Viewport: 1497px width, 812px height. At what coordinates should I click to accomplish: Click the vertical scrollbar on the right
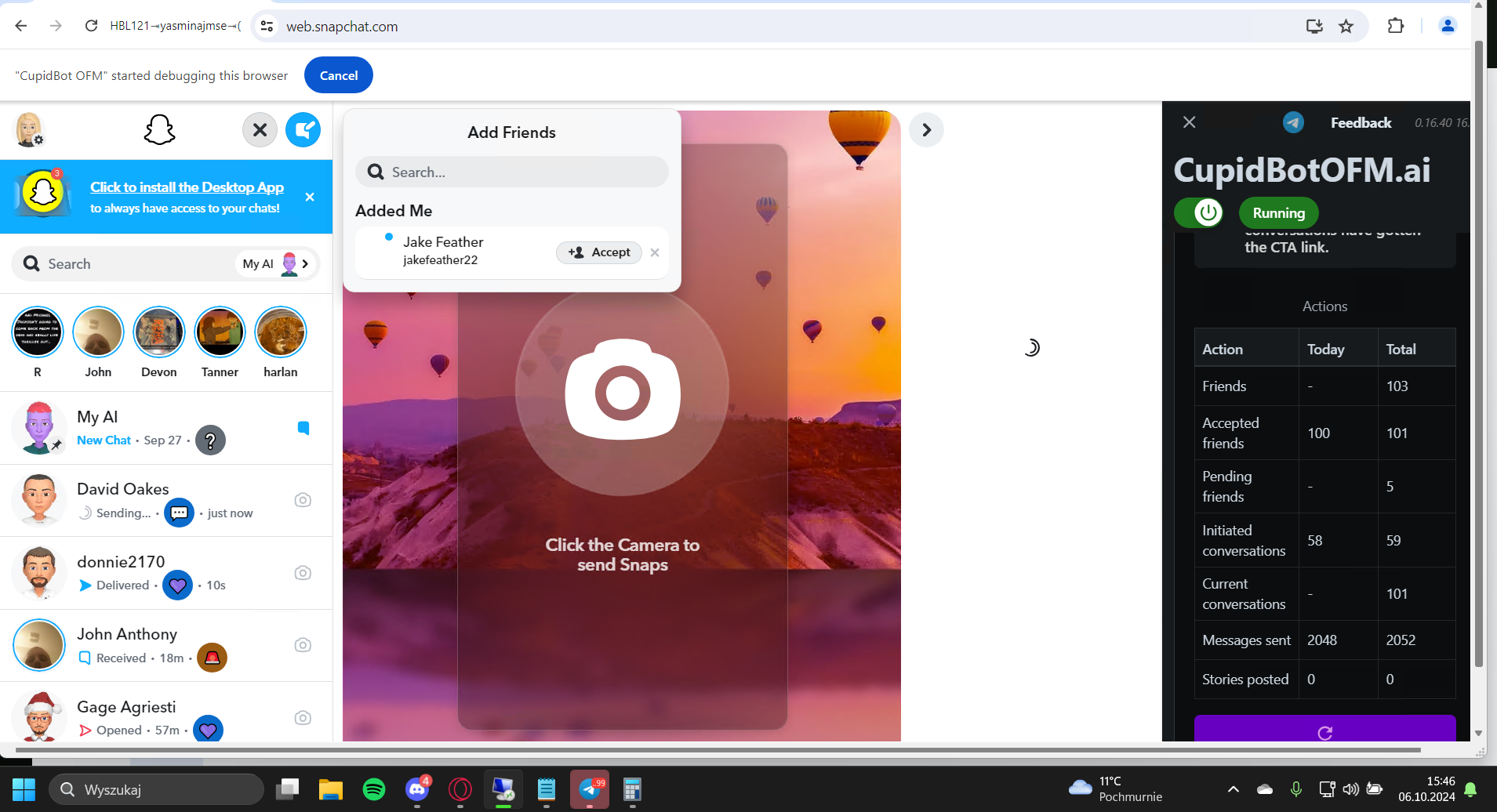click(1479, 353)
